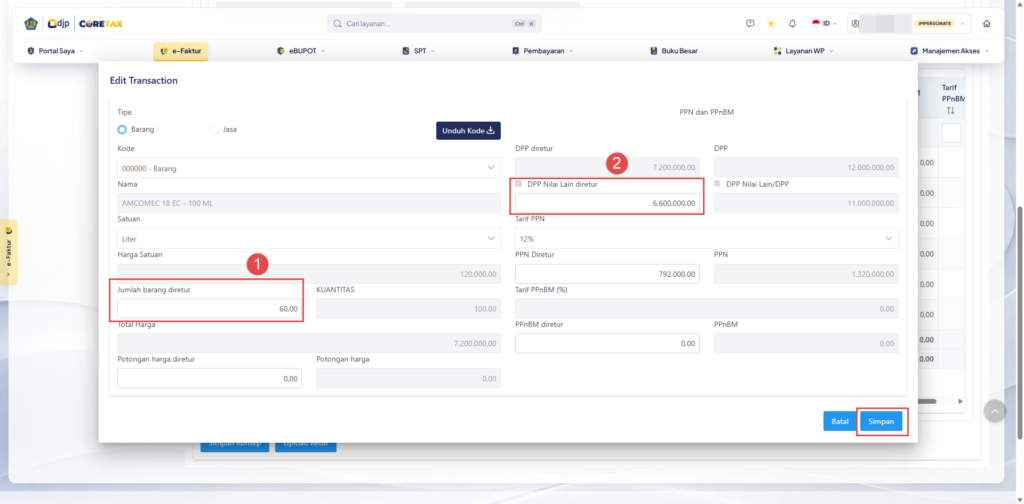Click the user profile avatar icon

855,24
